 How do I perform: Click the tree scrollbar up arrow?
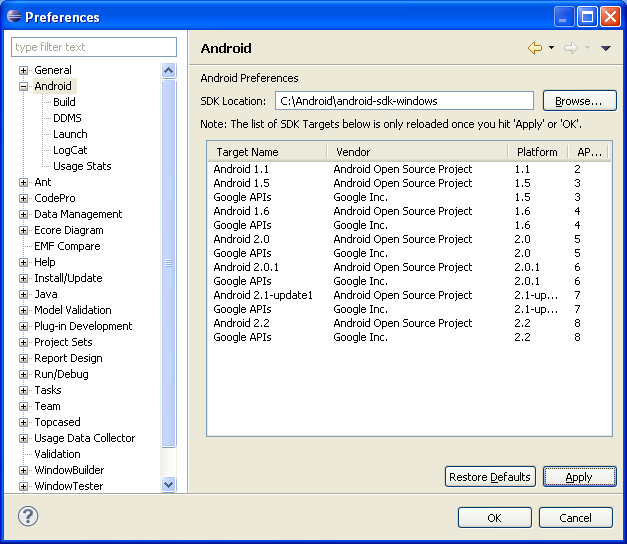coord(169,71)
